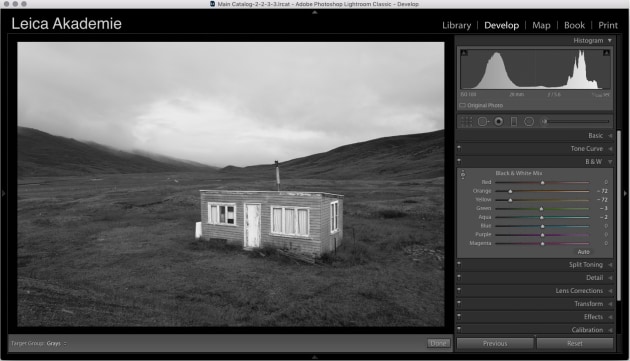Select the Adjustment Brush tool
The height and width of the screenshot is (361, 630).
[544, 121]
